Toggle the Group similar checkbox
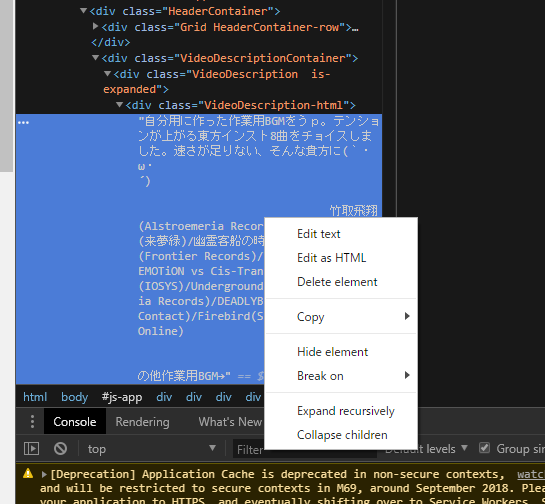The image size is (545, 504). [x=485, y=448]
